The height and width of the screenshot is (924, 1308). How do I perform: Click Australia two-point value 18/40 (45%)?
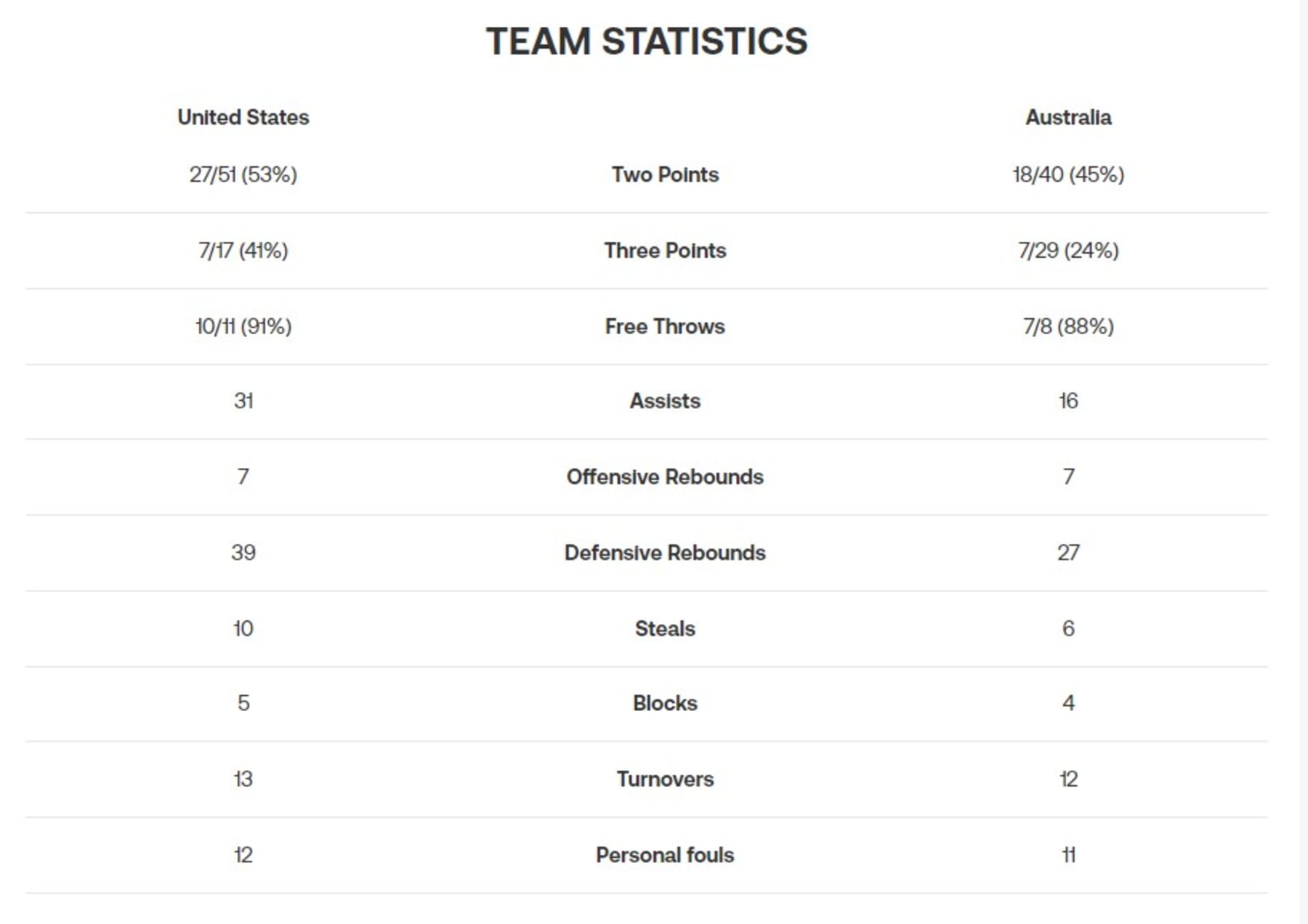coord(1068,175)
